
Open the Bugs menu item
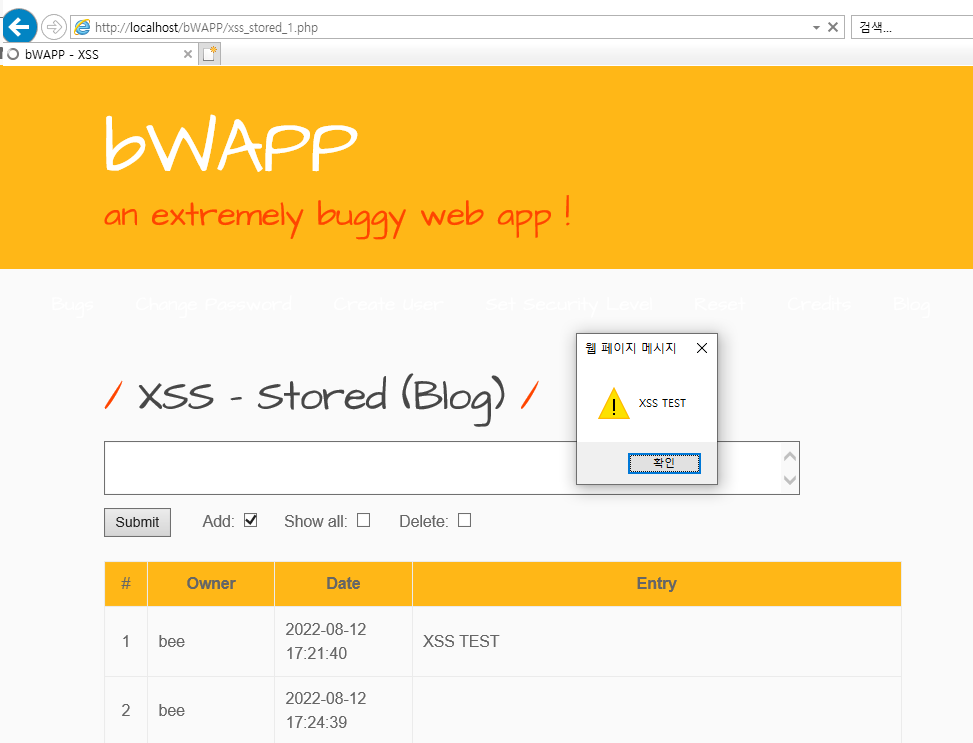pos(73,305)
